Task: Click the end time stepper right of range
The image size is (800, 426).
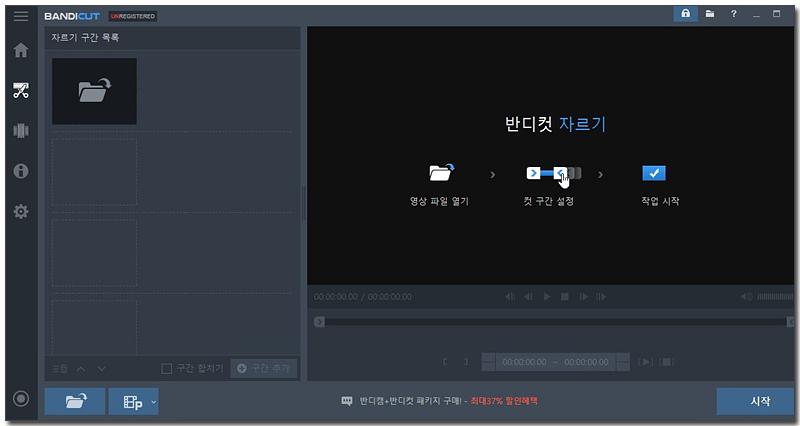Action: point(623,362)
